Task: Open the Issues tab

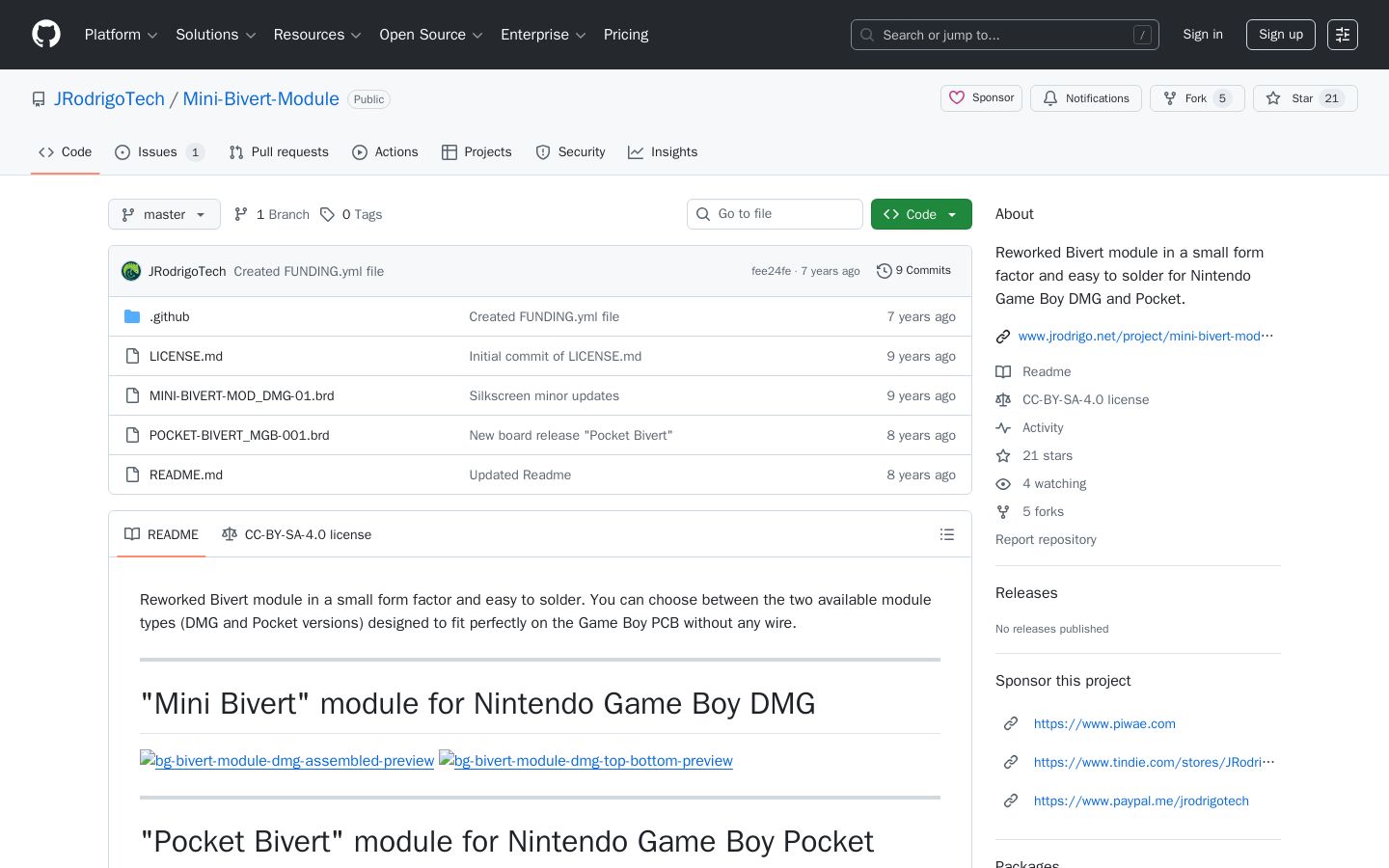Action: pos(159,152)
